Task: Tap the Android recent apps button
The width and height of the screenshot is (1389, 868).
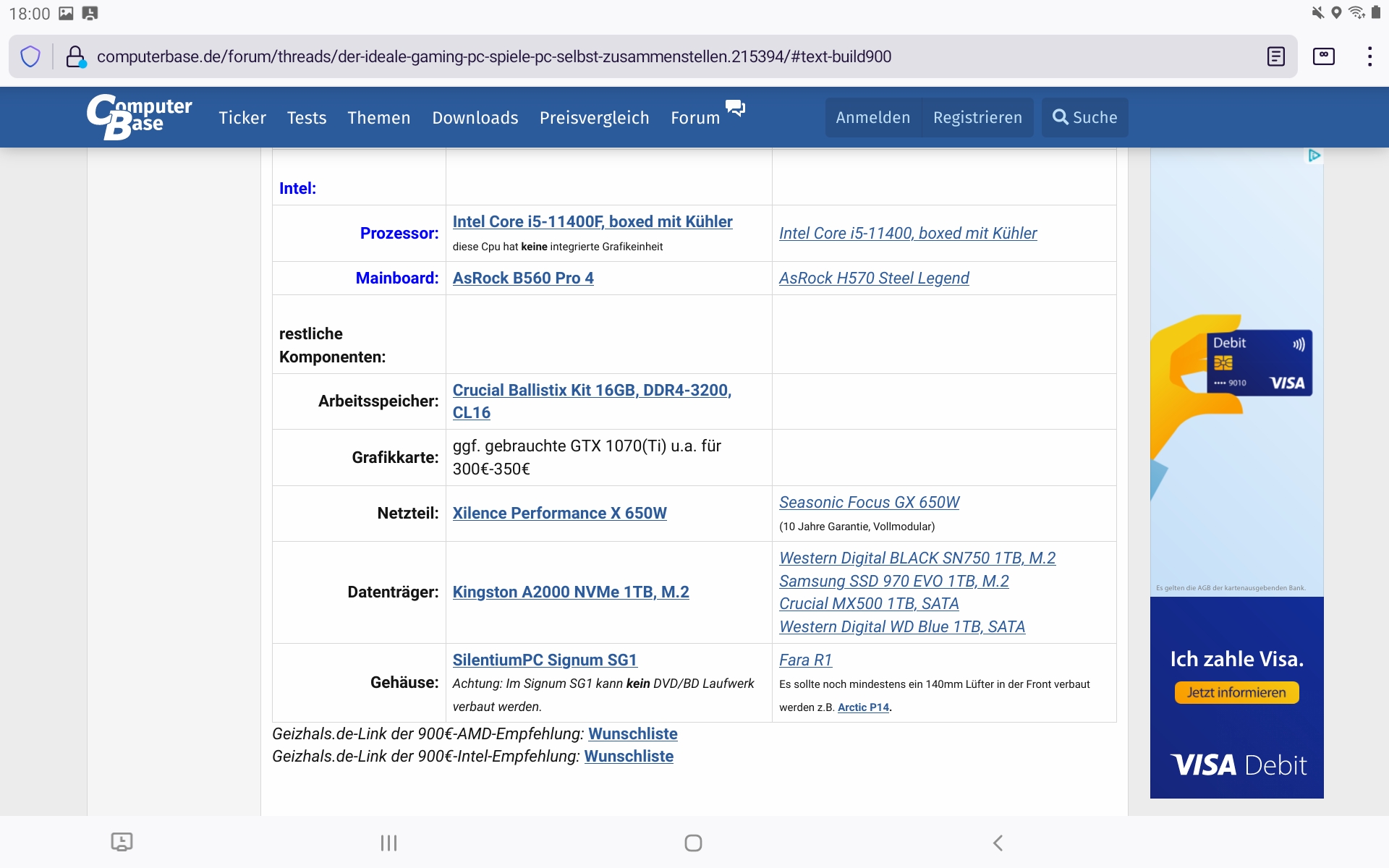Action: coord(388,842)
